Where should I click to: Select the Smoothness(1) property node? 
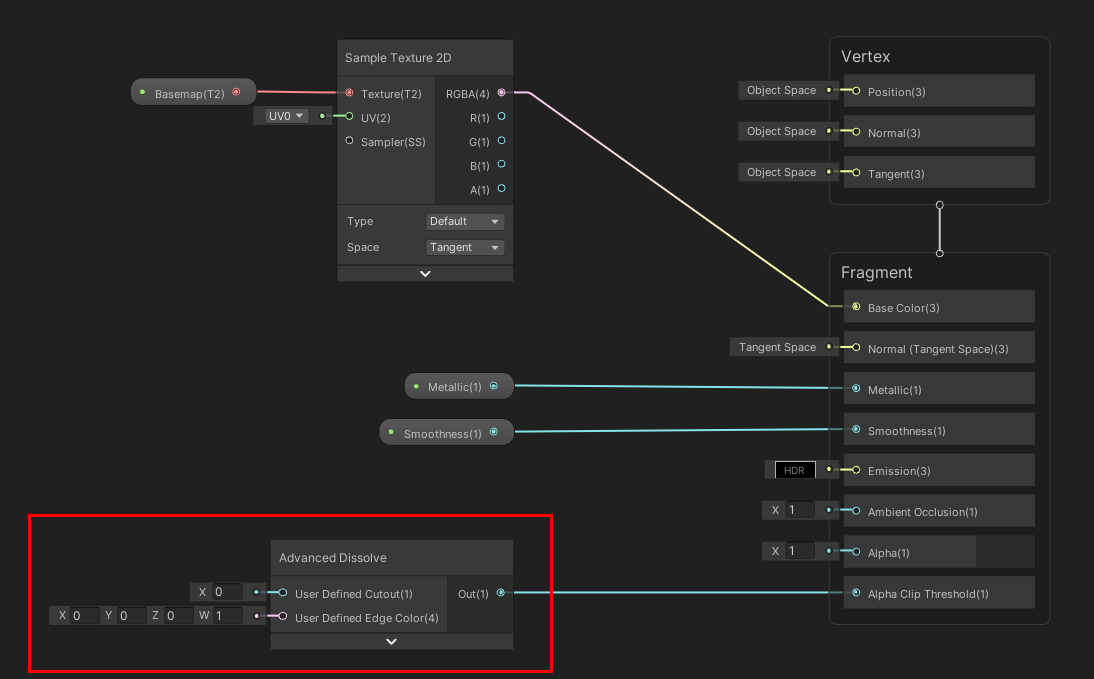pyautogui.click(x=441, y=433)
